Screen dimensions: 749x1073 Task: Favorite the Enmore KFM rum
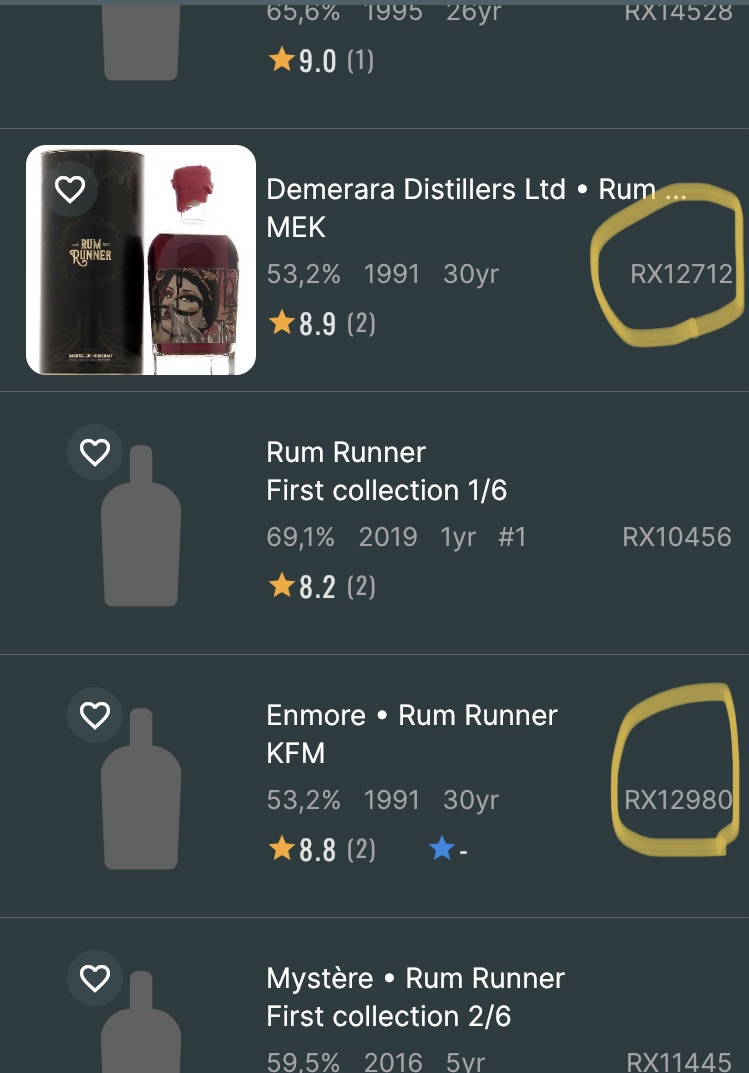click(94, 715)
